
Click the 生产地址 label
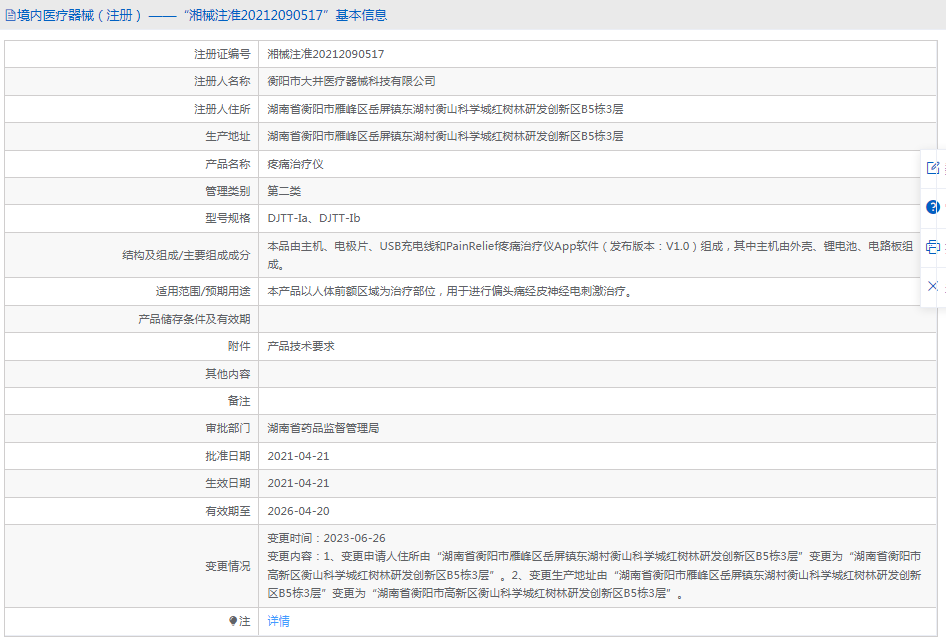[x=227, y=136]
